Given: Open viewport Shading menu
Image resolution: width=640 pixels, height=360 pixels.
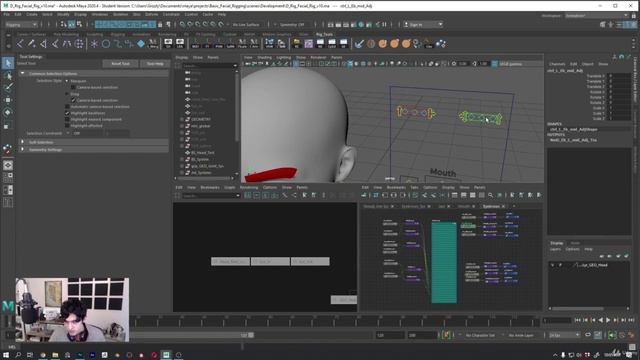Looking at the screenshot, I should tap(264, 58).
